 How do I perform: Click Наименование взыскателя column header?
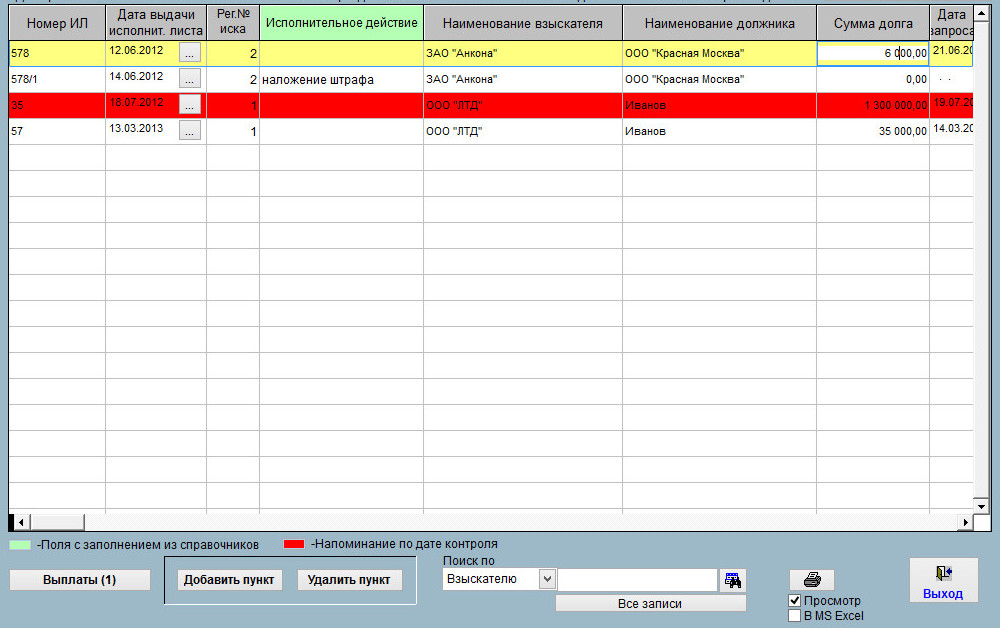[523, 23]
